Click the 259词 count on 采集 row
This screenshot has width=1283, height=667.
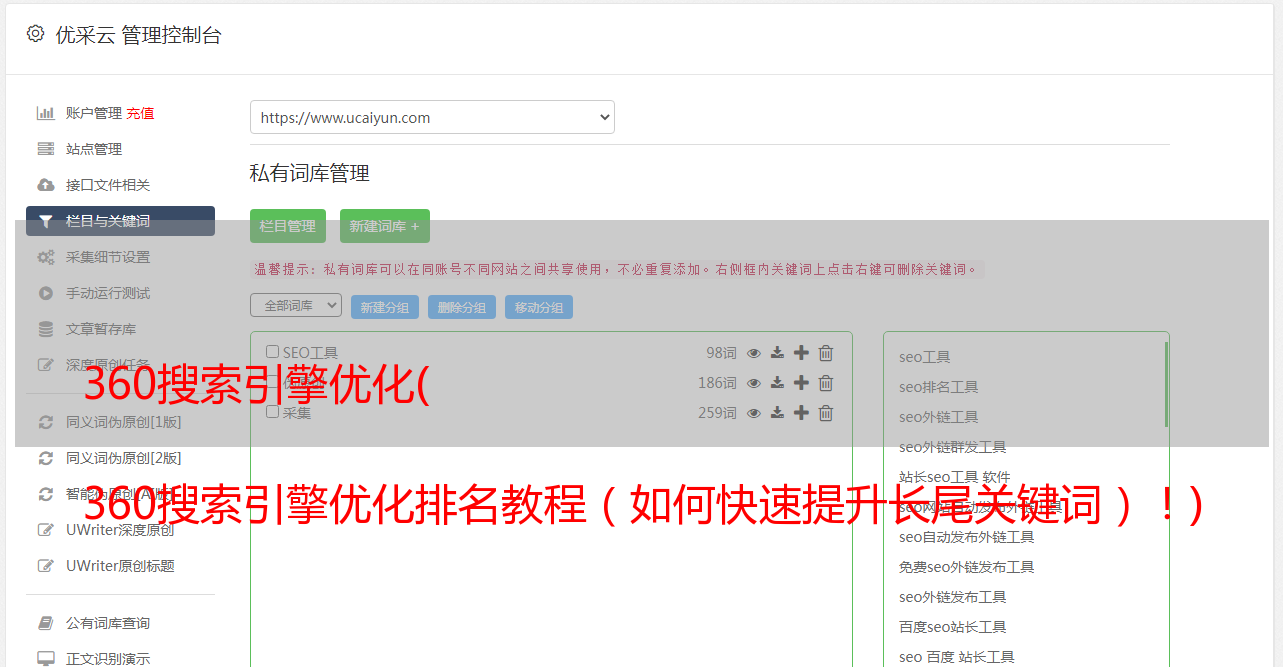[x=717, y=413]
